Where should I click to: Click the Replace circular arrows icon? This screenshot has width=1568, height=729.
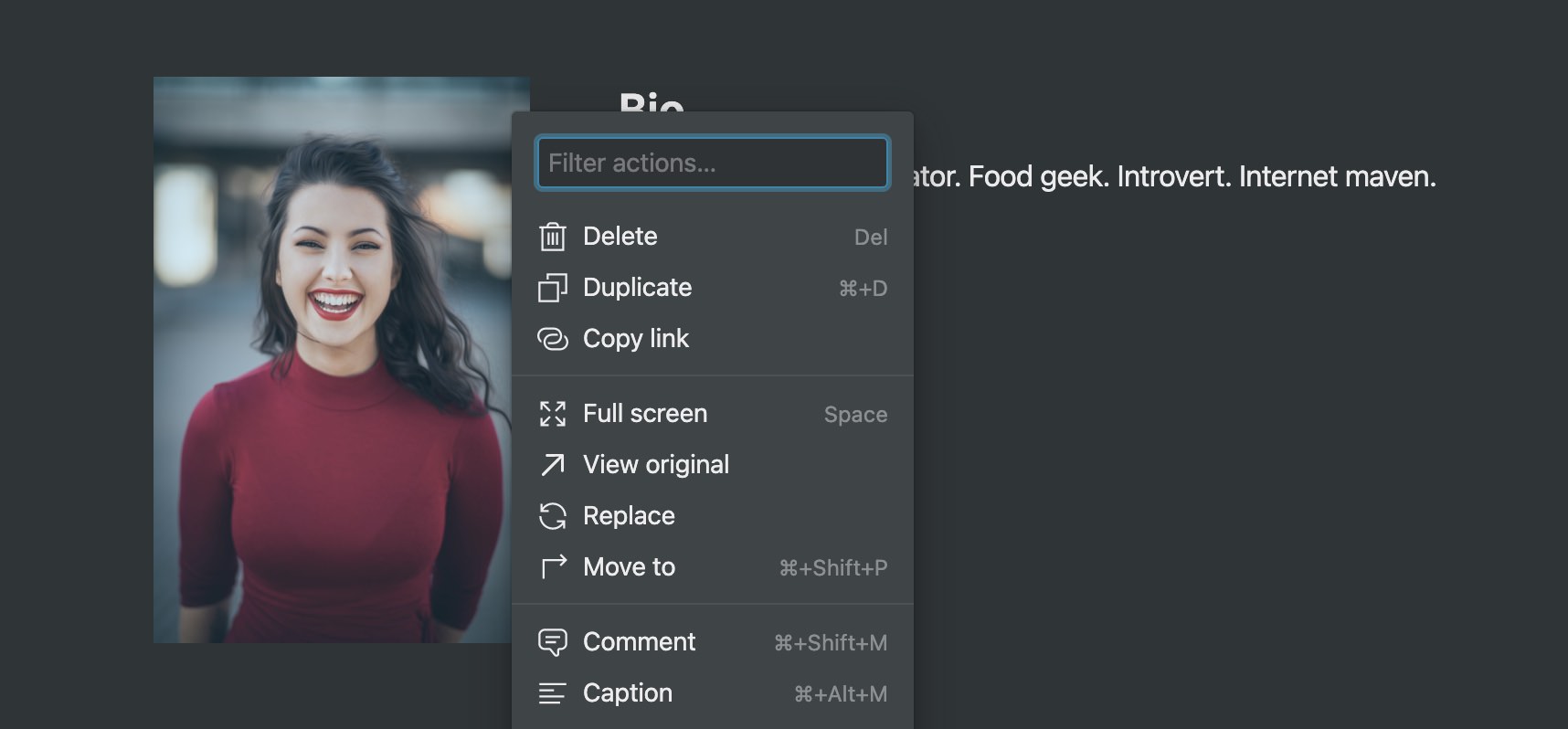(x=553, y=516)
